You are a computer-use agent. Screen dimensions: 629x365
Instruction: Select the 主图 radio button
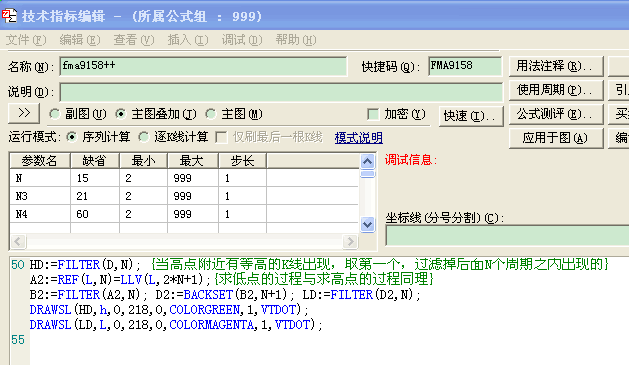tap(211, 114)
